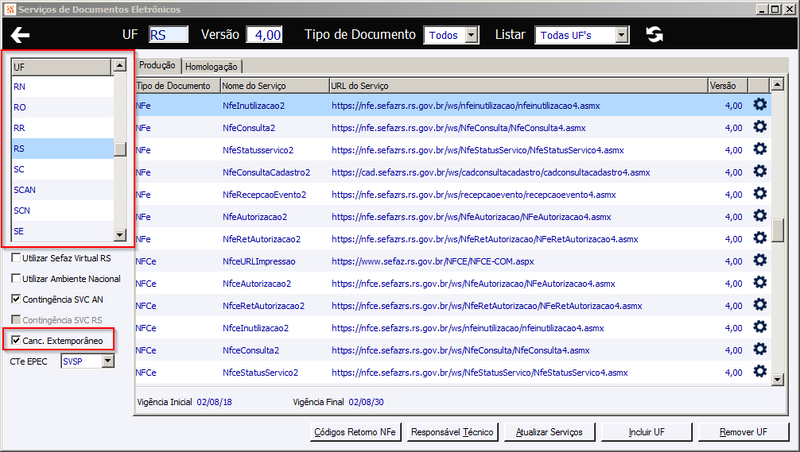Switch to the Homologação tab
This screenshot has width=800, height=452.
(211, 67)
